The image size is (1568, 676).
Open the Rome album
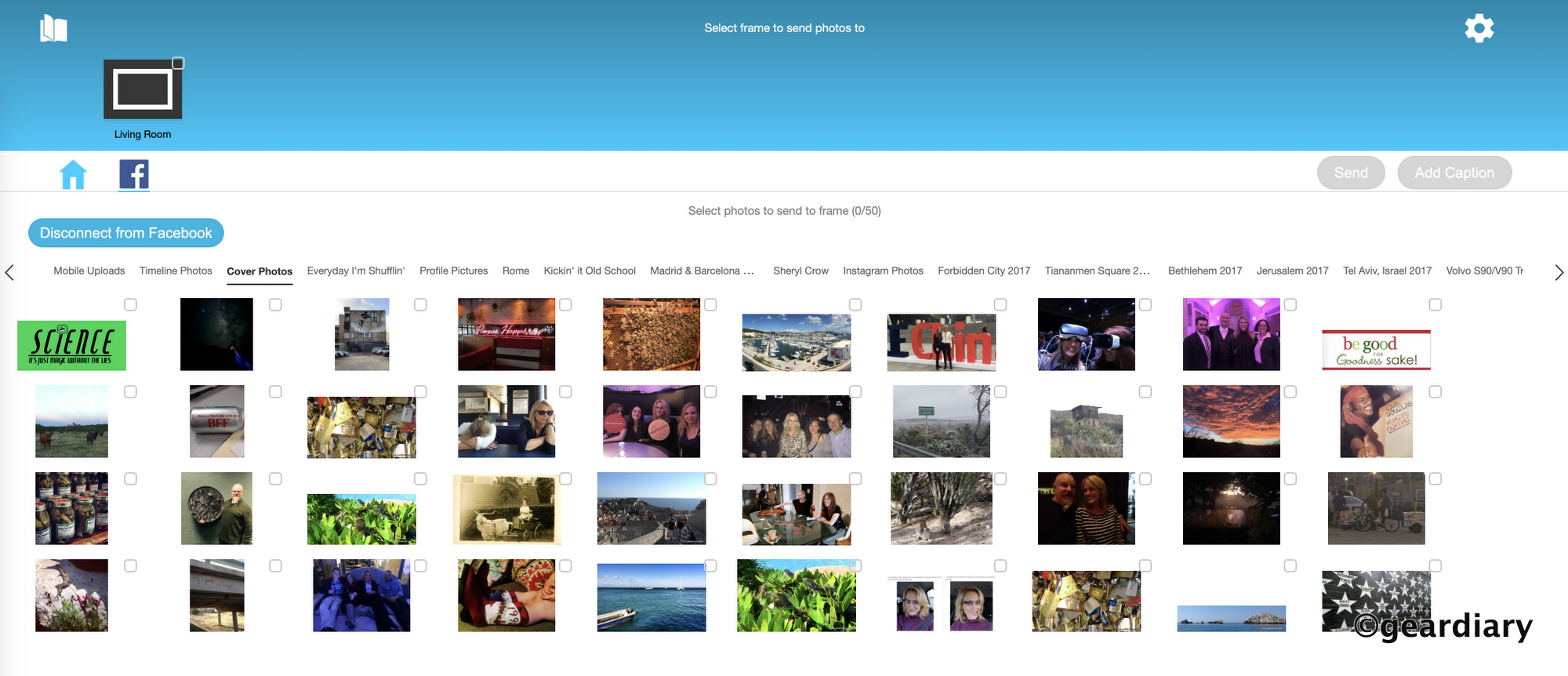[516, 271]
